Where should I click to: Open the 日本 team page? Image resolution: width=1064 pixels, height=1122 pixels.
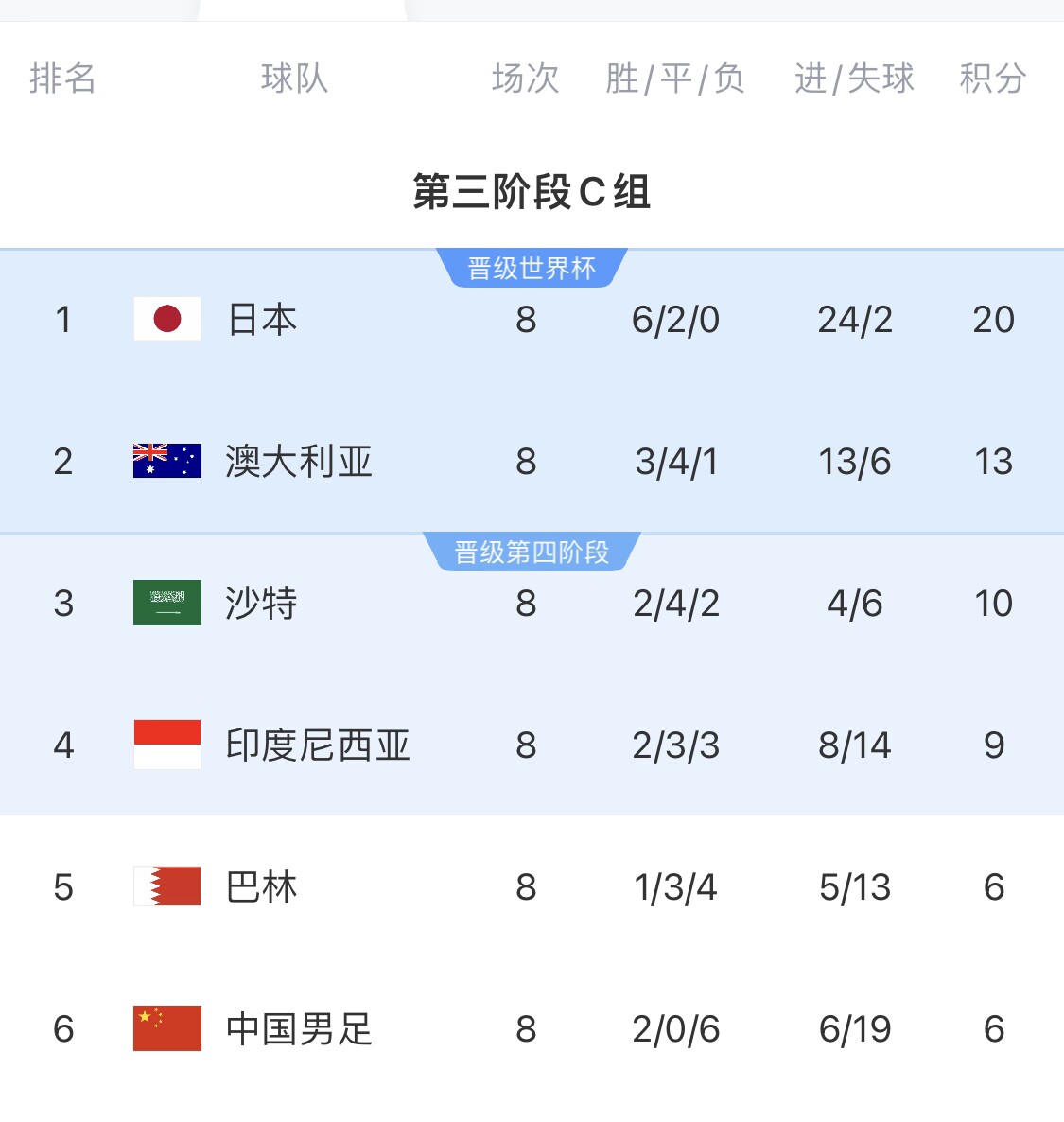pyautogui.click(x=262, y=320)
